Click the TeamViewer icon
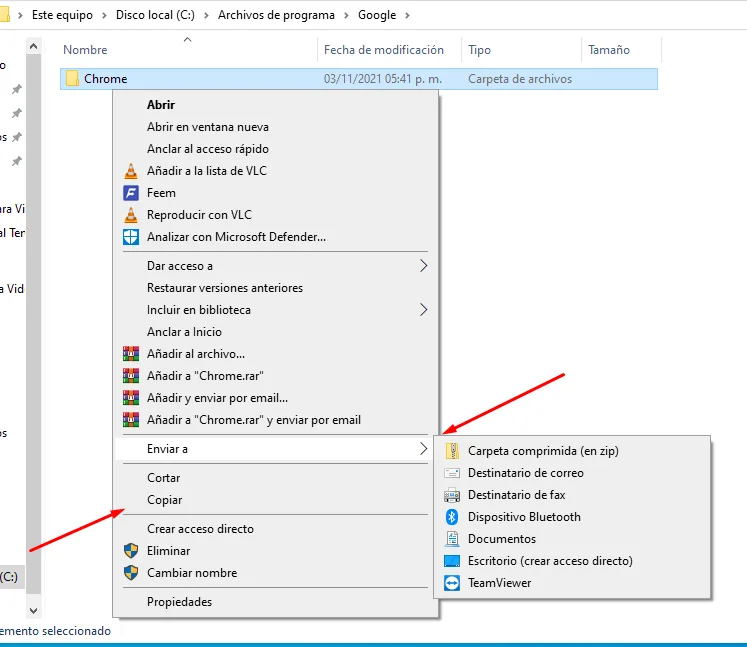Image resolution: width=747 pixels, height=647 pixels. 452,583
